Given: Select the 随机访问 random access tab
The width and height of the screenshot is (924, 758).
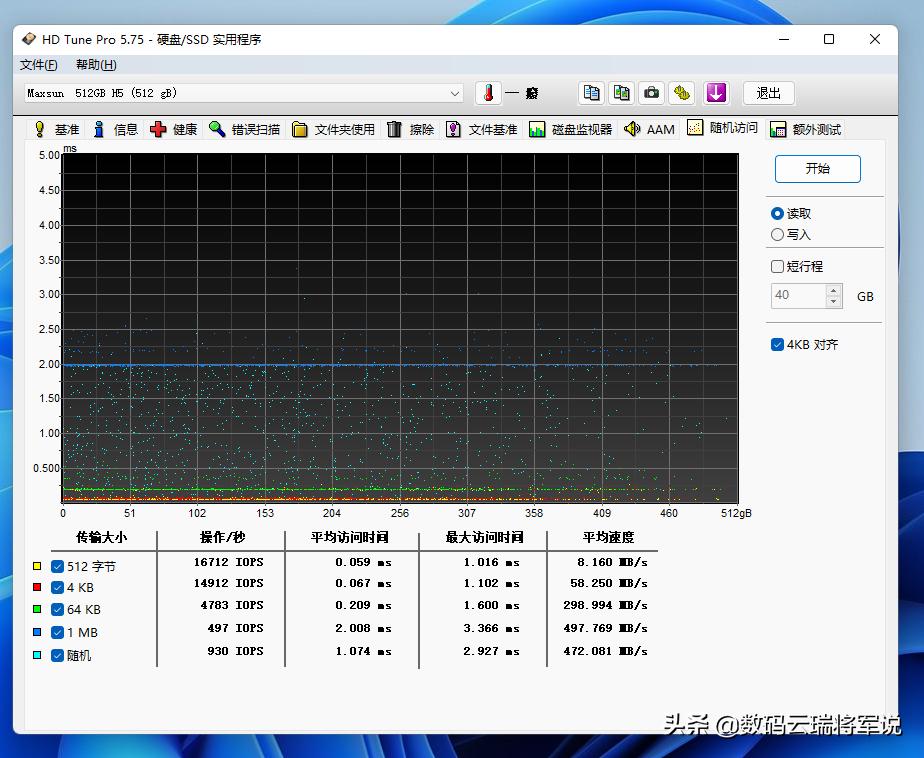Looking at the screenshot, I should (x=722, y=127).
